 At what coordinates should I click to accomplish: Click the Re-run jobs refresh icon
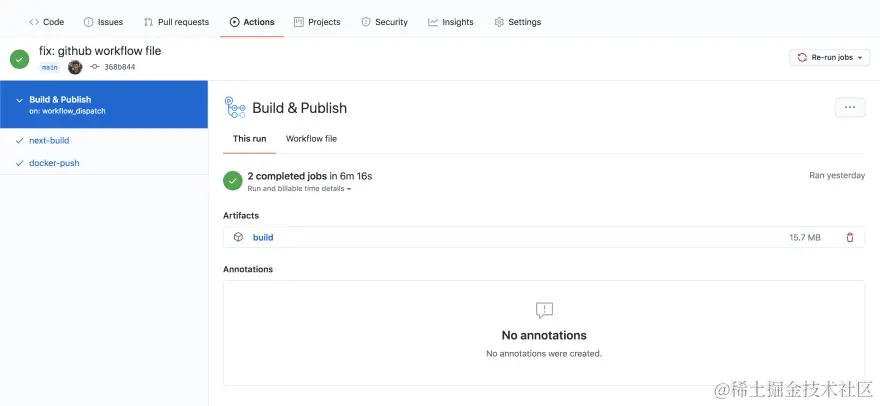(x=802, y=57)
